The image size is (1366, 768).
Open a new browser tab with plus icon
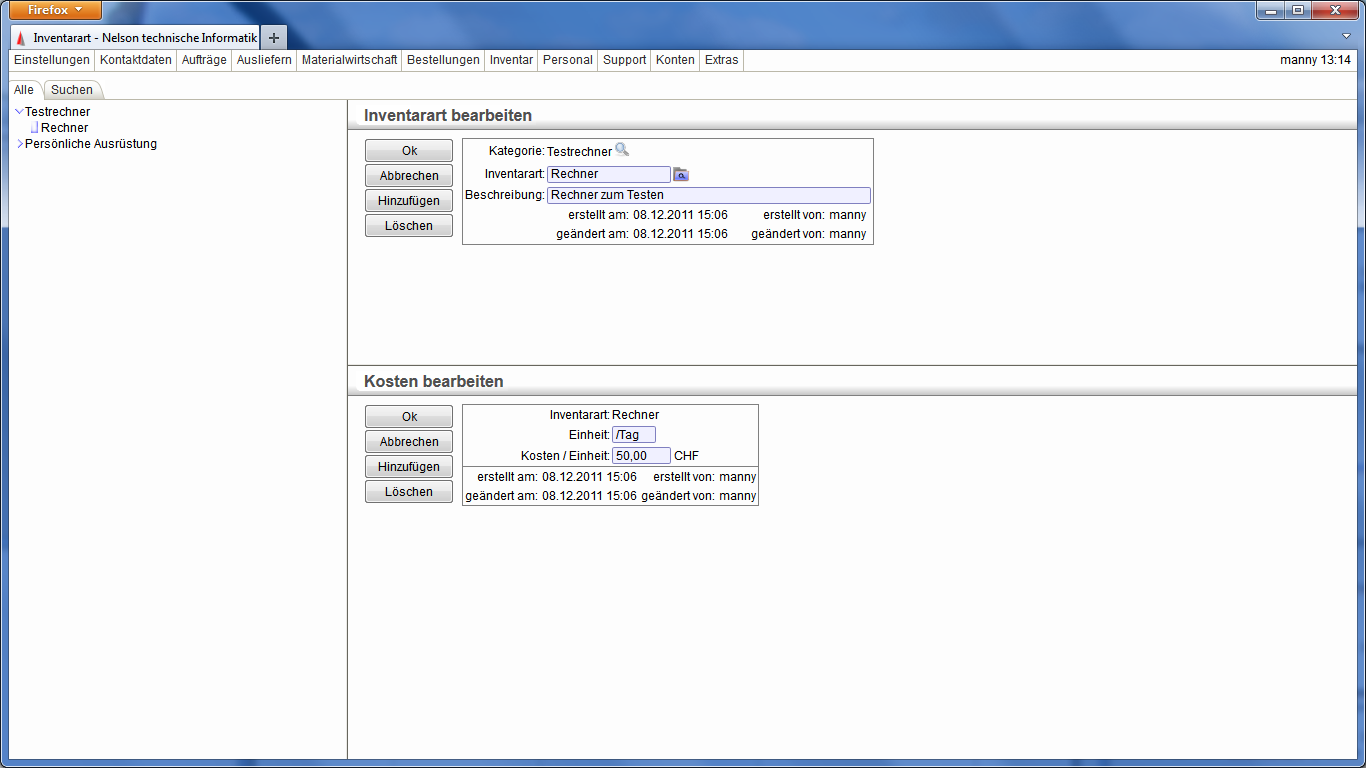click(x=274, y=37)
